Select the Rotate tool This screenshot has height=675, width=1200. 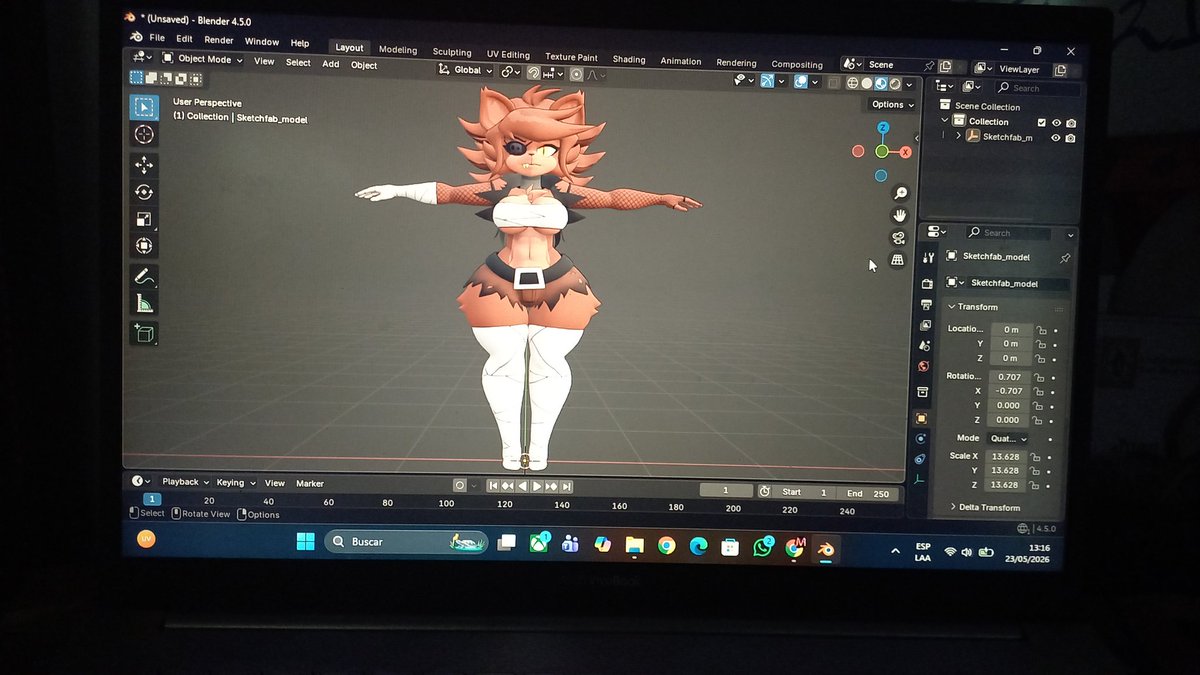tap(144, 192)
